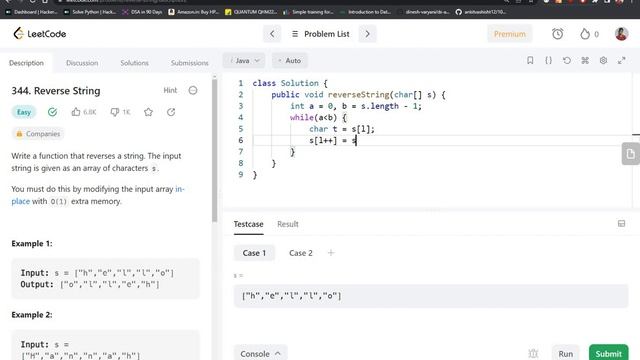Go to next problem arrow
The width and height of the screenshot is (640, 360).
pos(367,34)
